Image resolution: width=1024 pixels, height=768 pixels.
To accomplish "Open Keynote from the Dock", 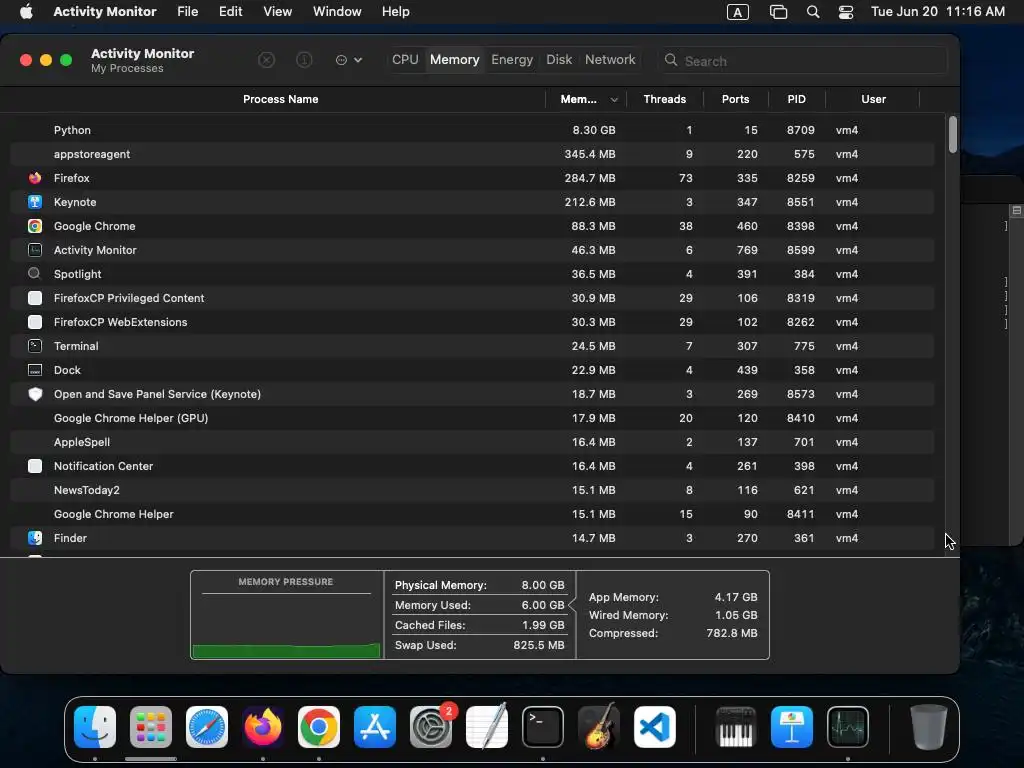I will [792, 727].
